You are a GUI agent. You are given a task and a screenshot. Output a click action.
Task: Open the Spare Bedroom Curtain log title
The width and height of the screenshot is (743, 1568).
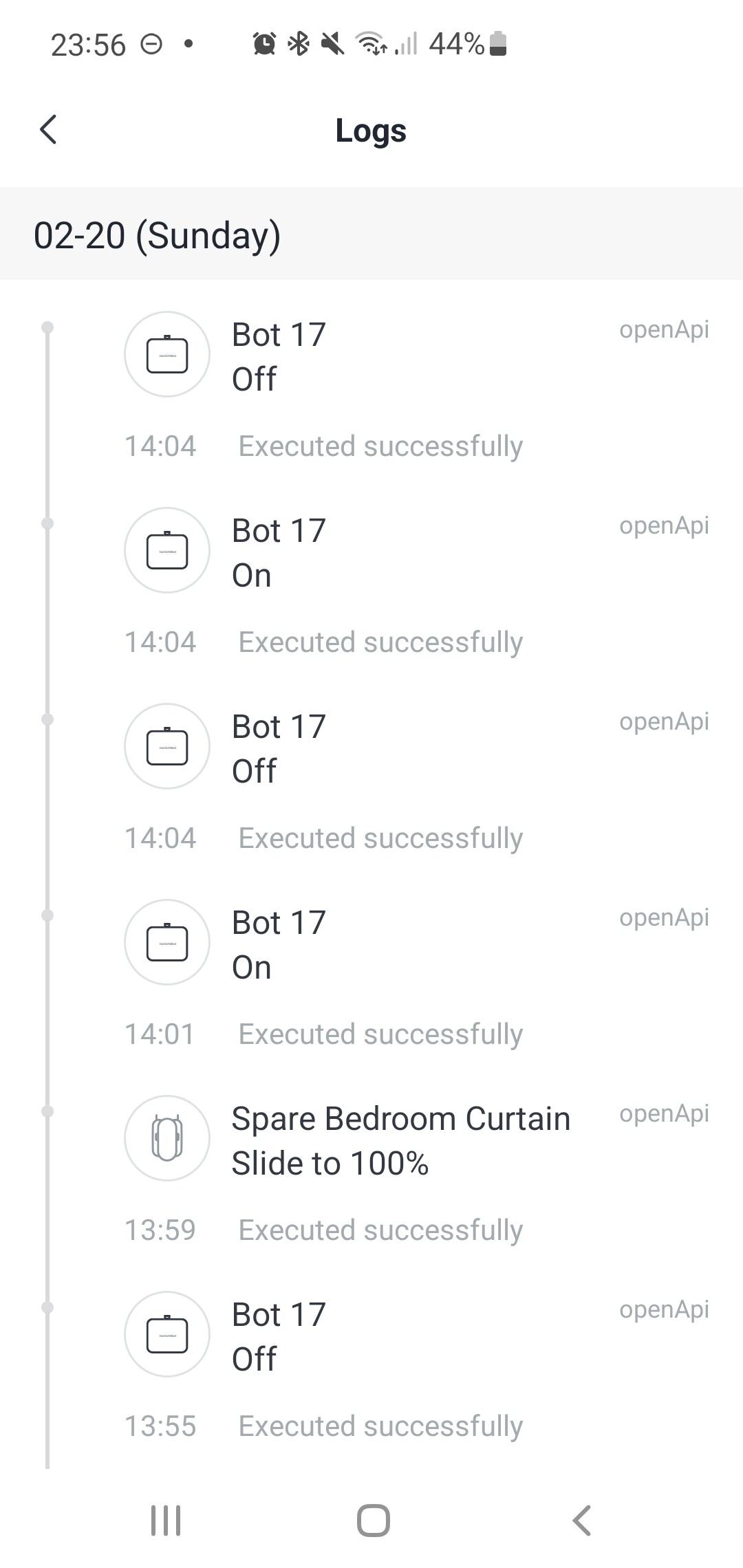400,1119
